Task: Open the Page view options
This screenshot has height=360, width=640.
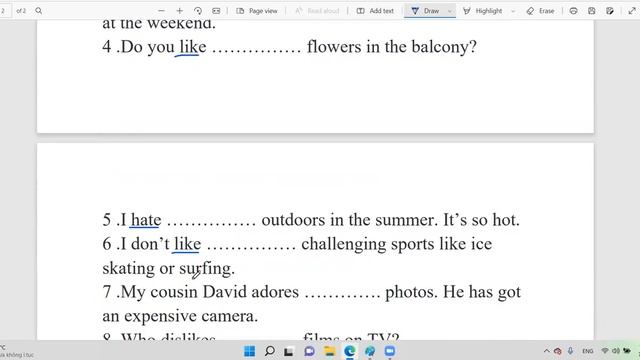Action: (257, 11)
